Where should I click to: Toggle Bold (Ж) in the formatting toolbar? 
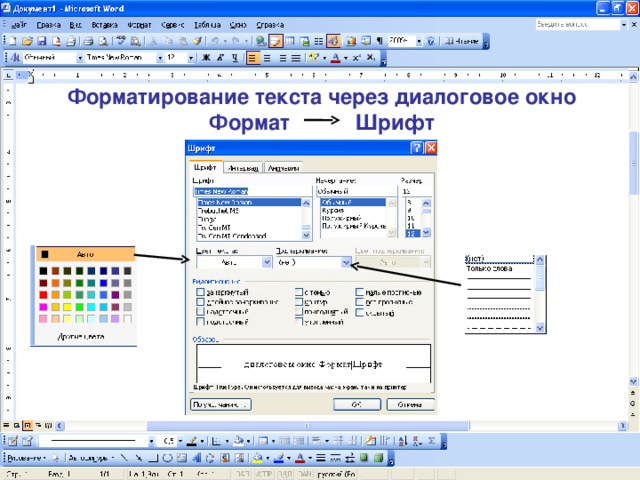click(205, 58)
